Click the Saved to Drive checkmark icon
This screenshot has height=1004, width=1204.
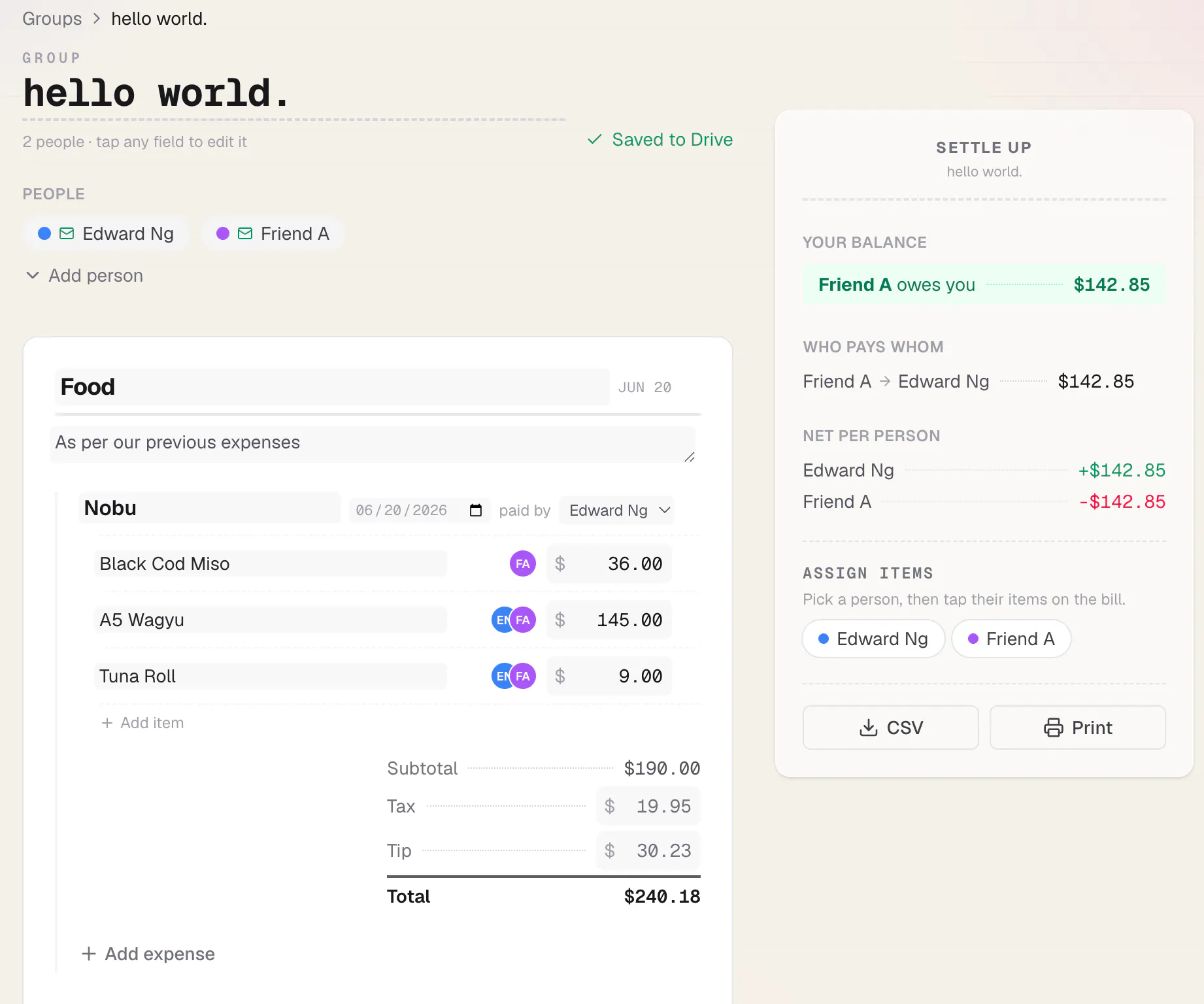(595, 139)
